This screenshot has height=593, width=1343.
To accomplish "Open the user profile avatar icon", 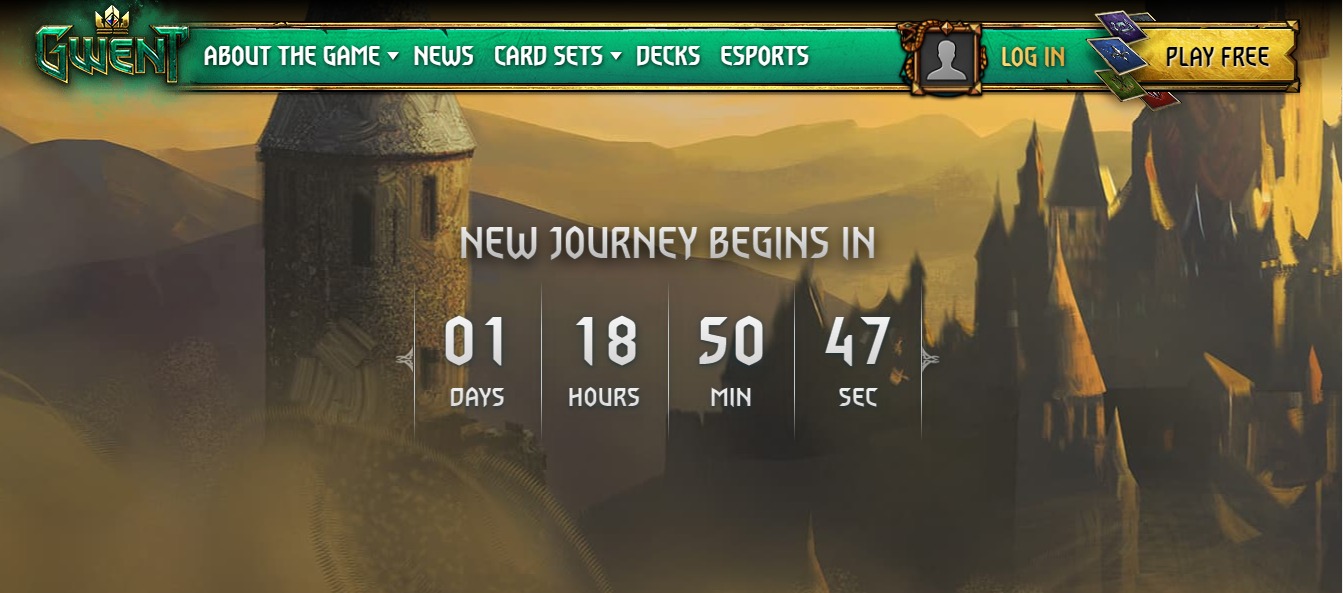I will coord(946,58).
